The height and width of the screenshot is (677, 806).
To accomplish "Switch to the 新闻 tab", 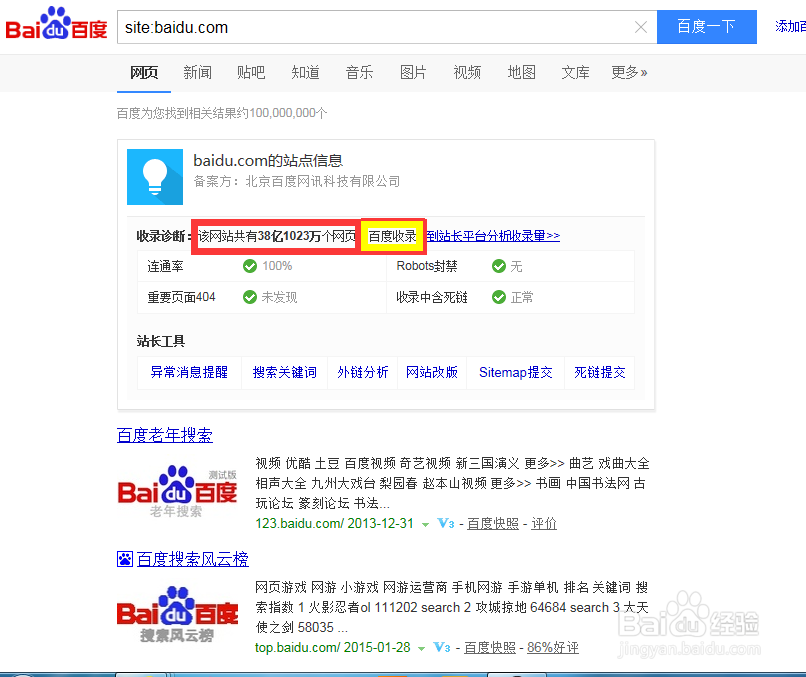I will coord(197,72).
